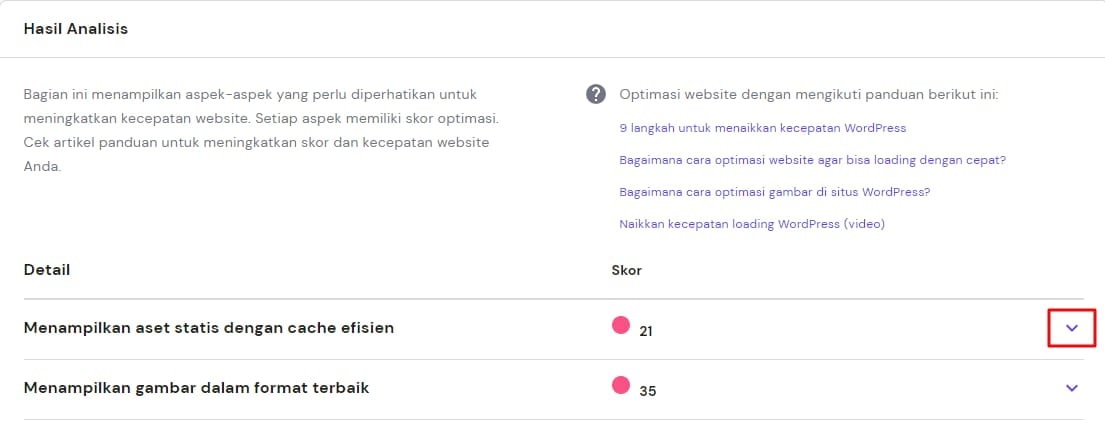This screenshot has width=1105, height=422.
Task: Open the '9 langkah untuk menaikkan kecepatan WordPress' link
Action: click(x=762, y=128)
